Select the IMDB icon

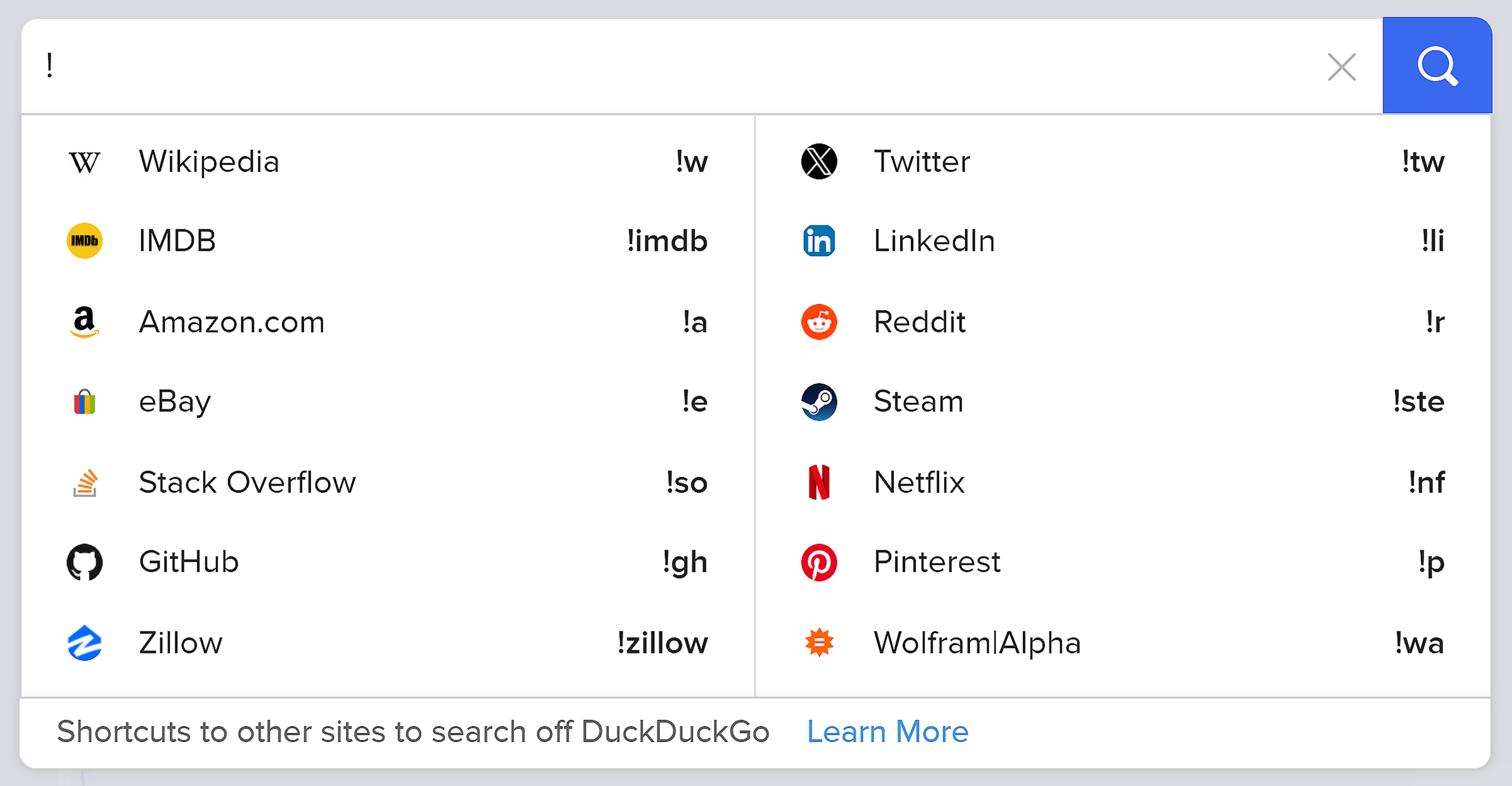85,241
